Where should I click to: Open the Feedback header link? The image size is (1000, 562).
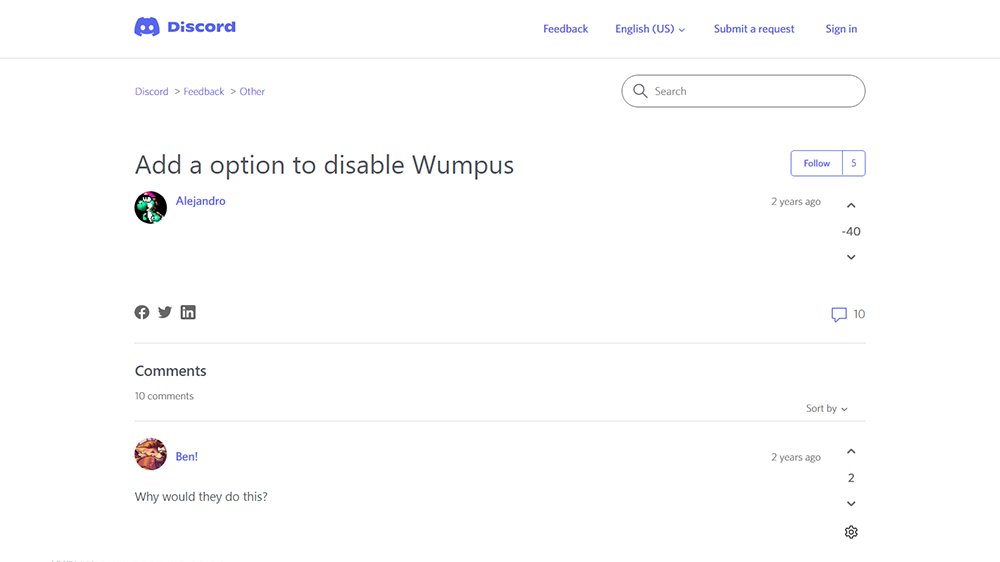coord(565,29)
